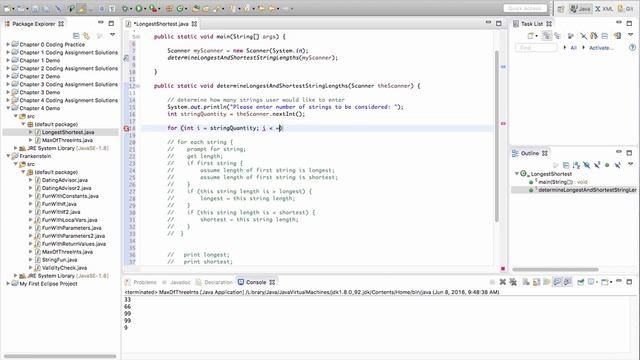
Task: Select main(String[]) method in Outline
Action: (562, 182)
